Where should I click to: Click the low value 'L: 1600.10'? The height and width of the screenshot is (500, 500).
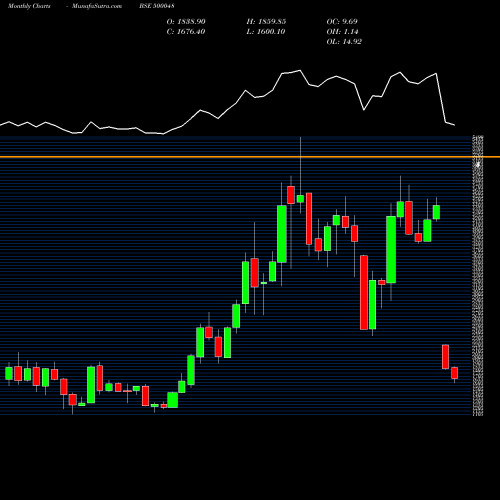[x=266, y=32]
